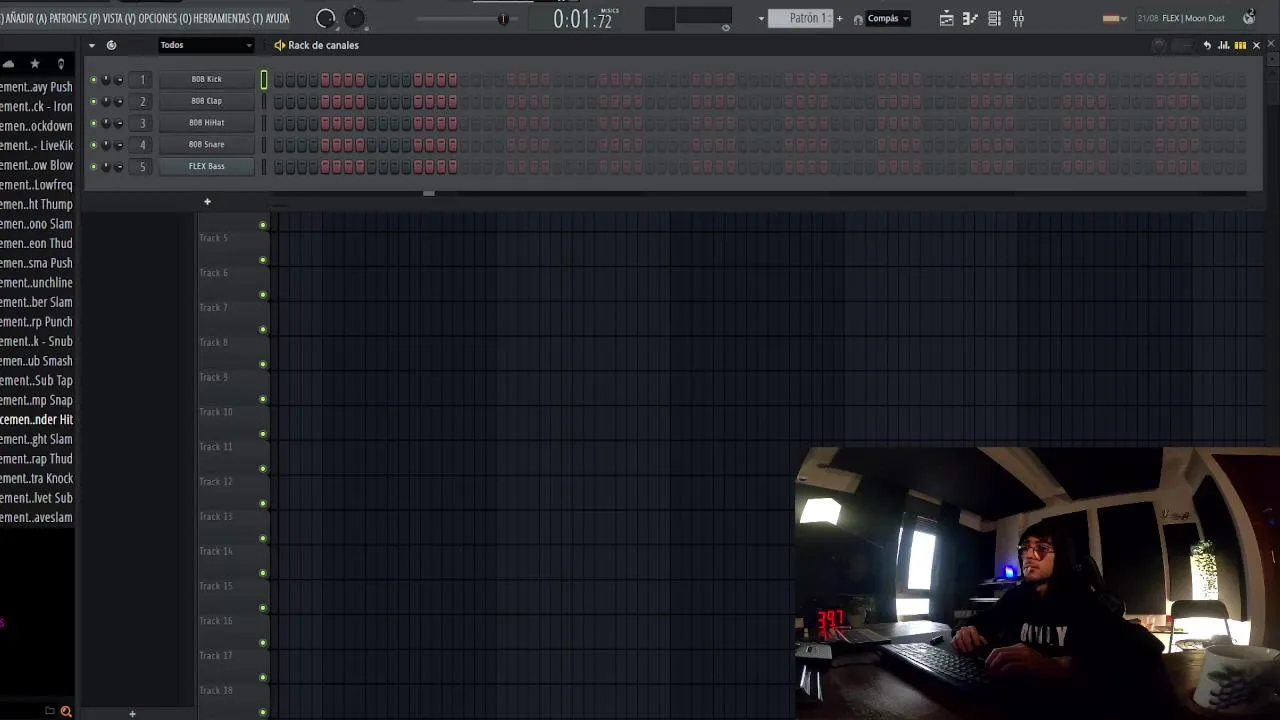Click the swing knob in channel rack header
Viewport: 1280px width, 720px height.
click(x=1159, y=45)
